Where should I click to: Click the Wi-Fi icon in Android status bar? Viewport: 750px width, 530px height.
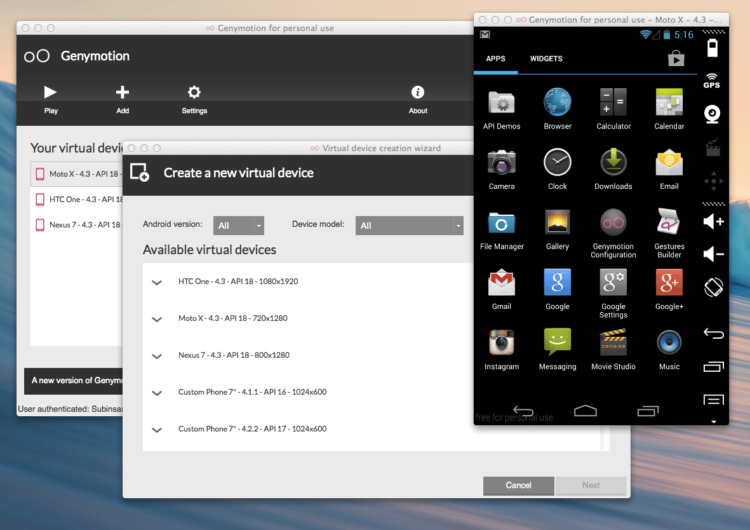[x=646, y=34]
